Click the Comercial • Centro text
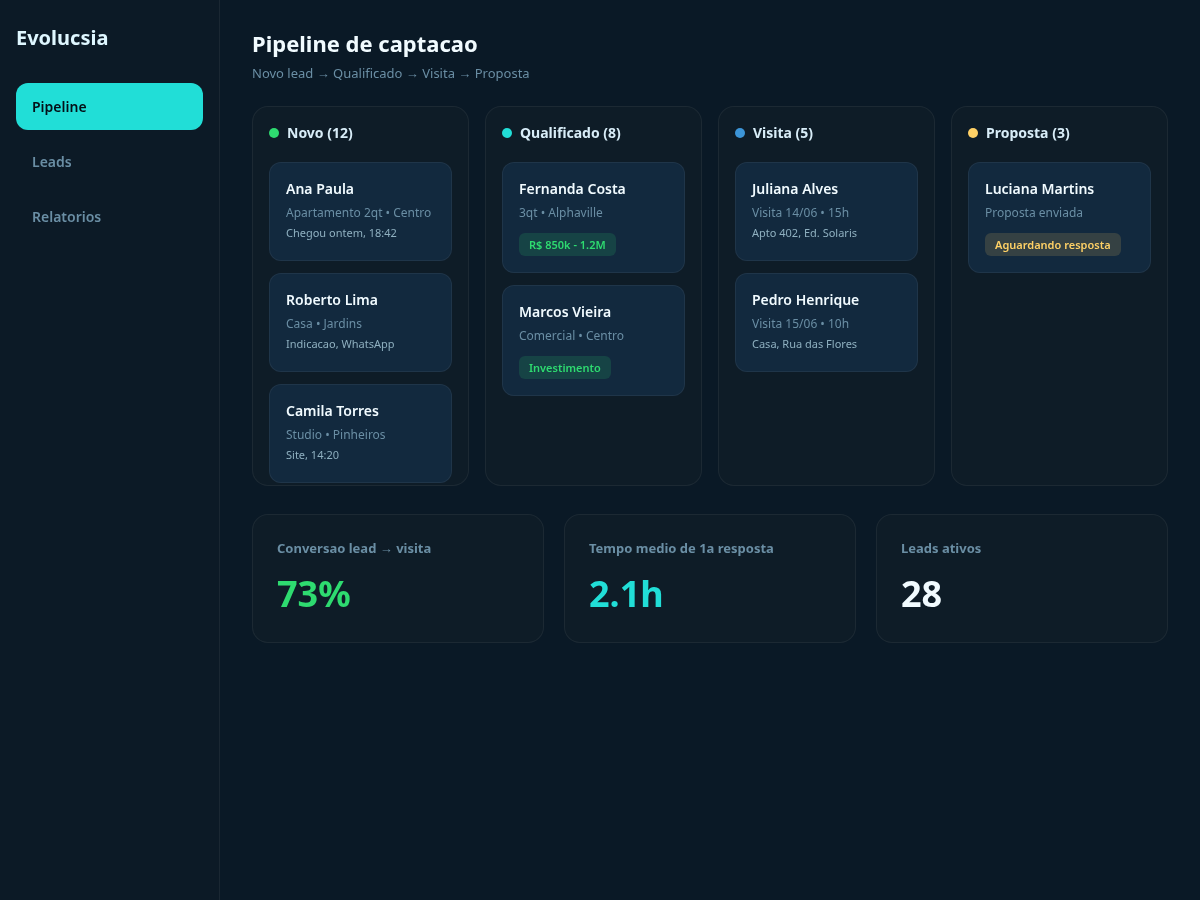Screen dimensions: 1200x900 tap(571, 336)
